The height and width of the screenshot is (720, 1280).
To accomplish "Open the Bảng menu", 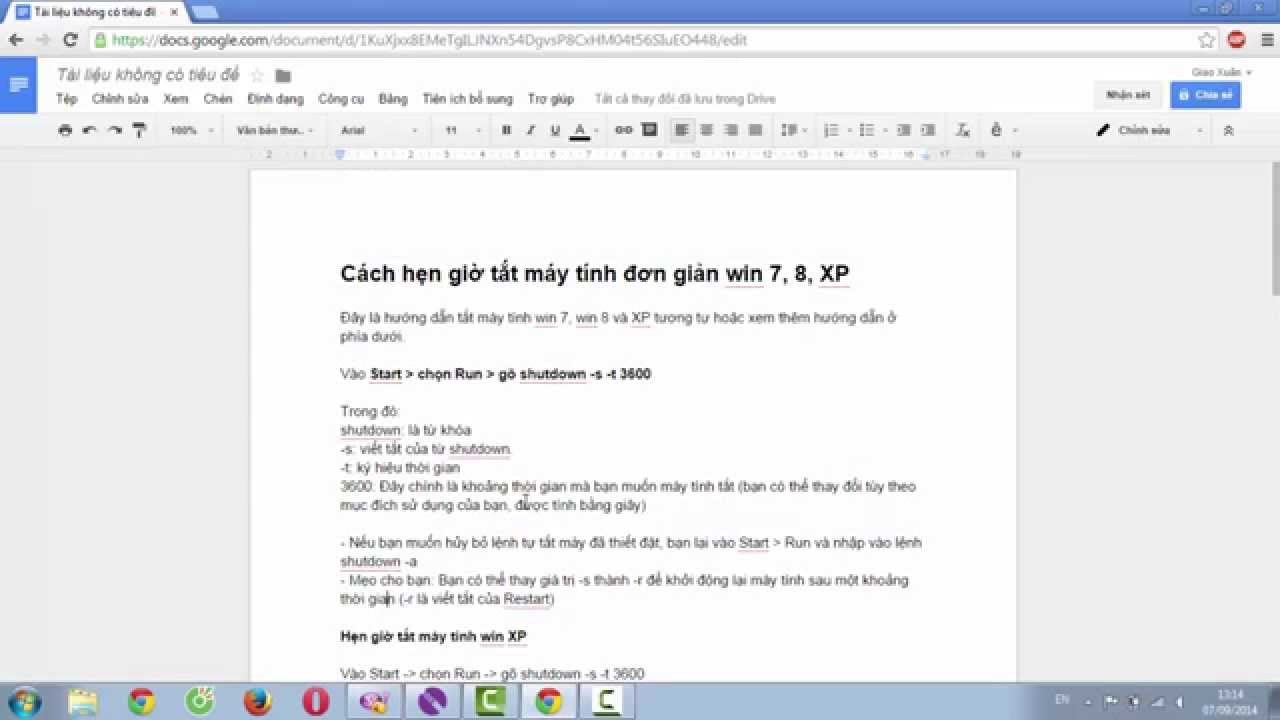I will tap(393, 99).
